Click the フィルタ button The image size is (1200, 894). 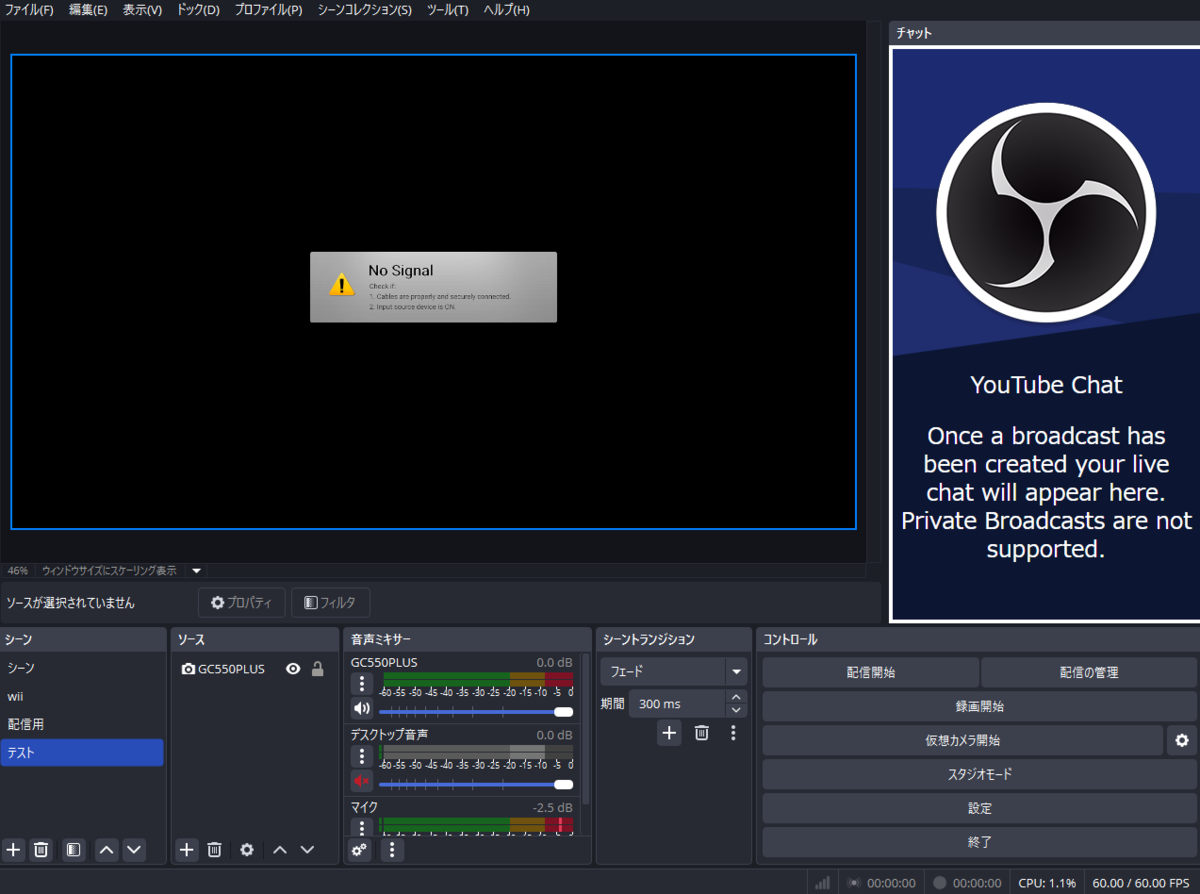pos(330,603)
